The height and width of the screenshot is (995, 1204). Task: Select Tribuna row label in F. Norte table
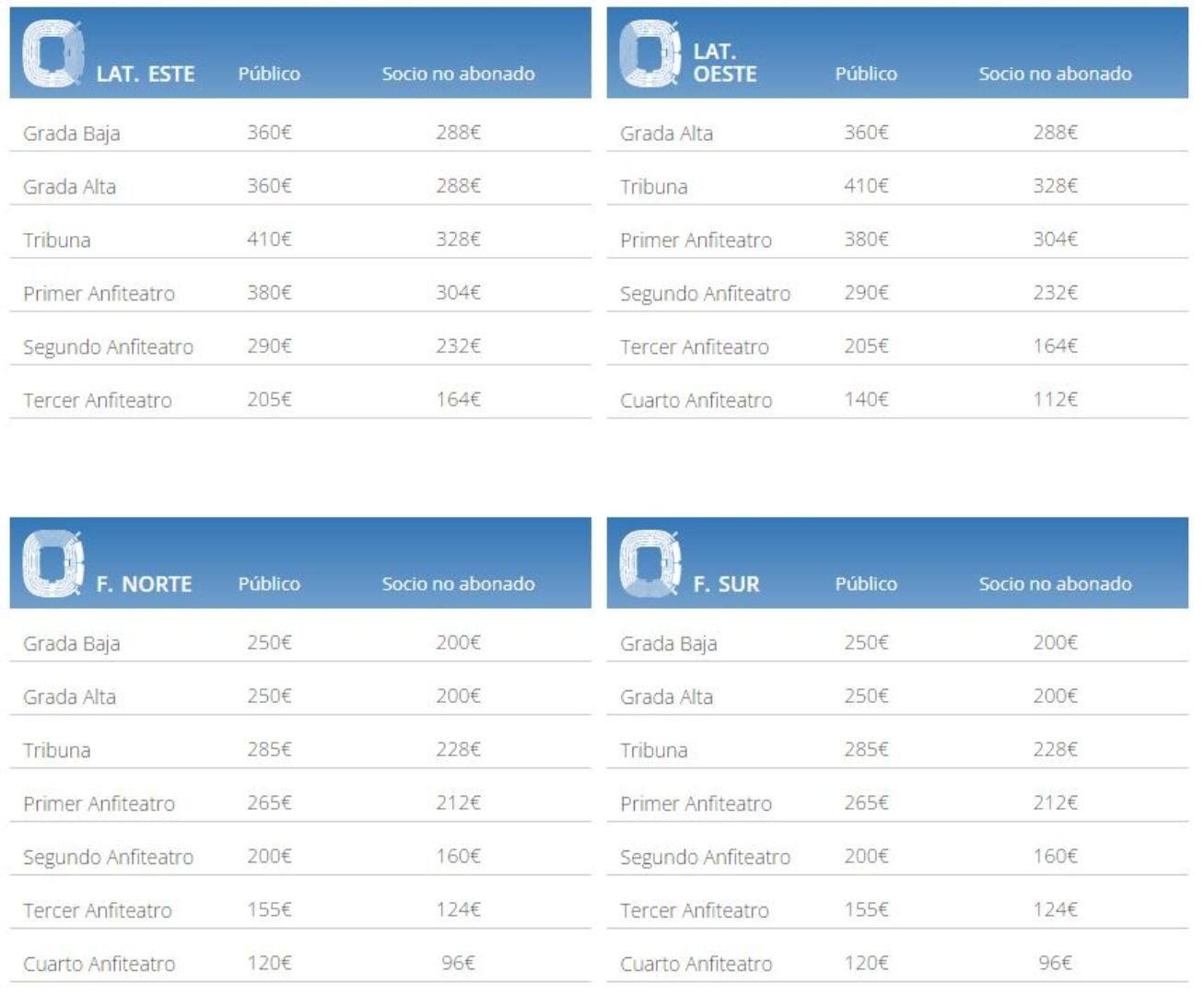tap(57, 751)
